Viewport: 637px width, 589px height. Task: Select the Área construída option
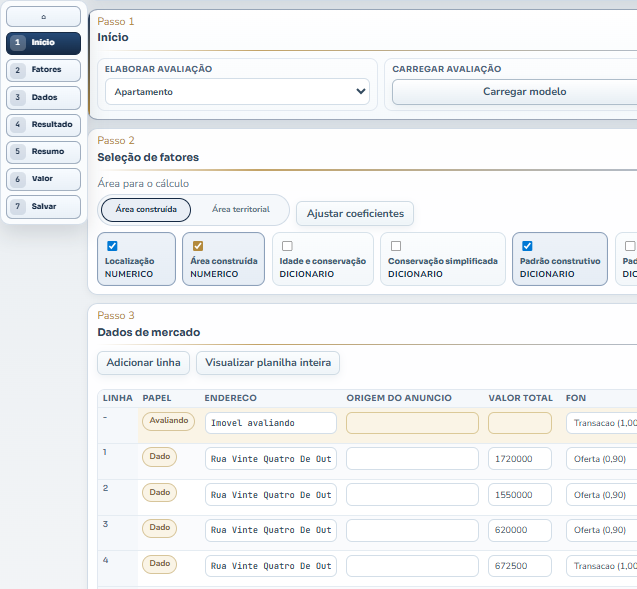click(x=146, y=210)
